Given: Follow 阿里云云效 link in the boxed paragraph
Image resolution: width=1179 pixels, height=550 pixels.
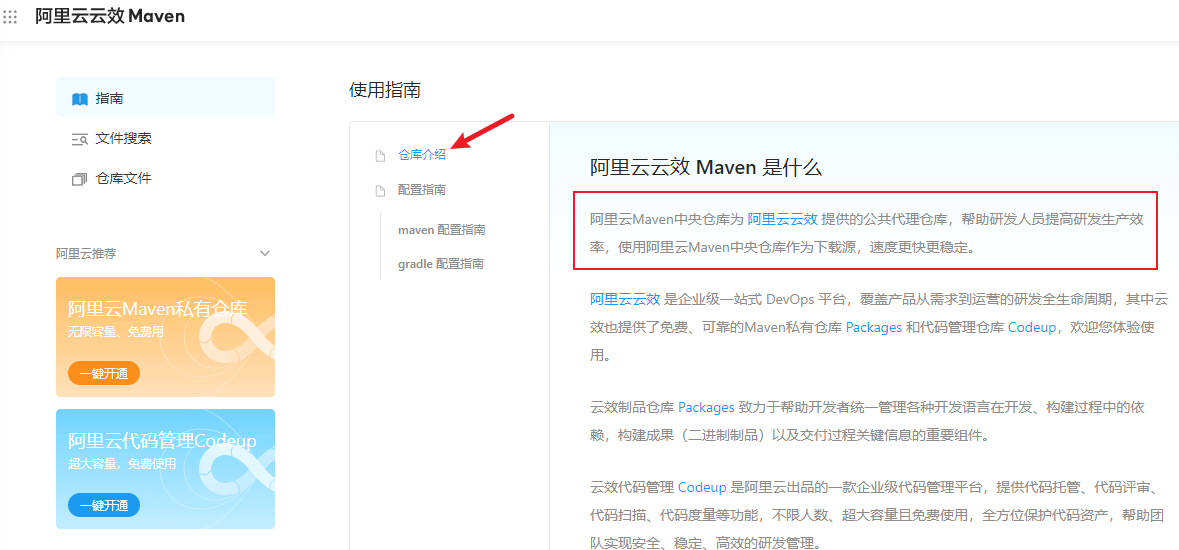Looking at the screenshot, I should (x=782, y=220).
